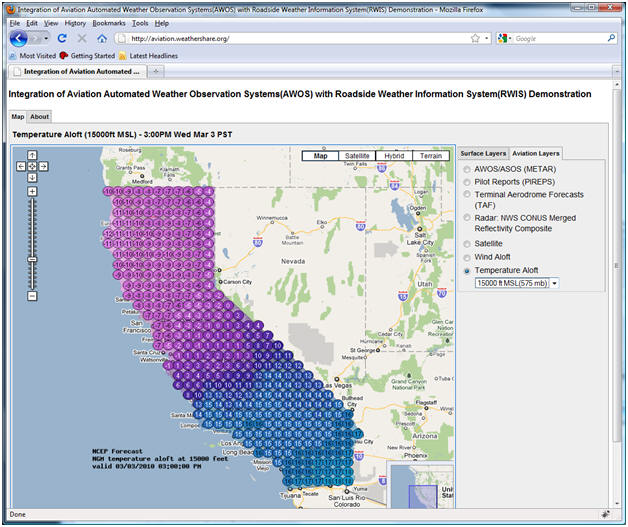This screenshot has height=527, width=628.
Task: Show the Terrain map type
Action: (430, 156)
